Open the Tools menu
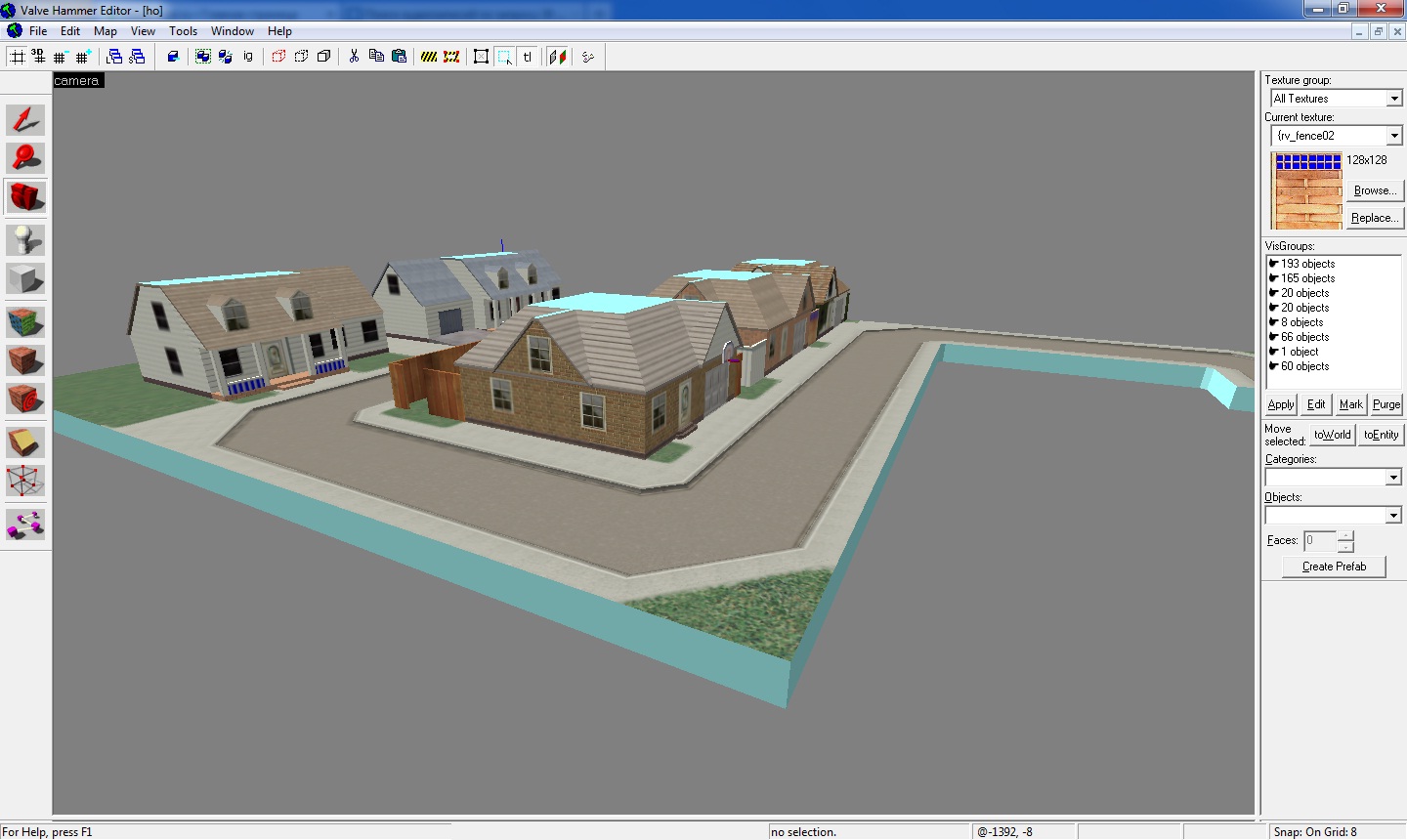Viewport: 1407px width, 840px height. [x=183, y=31]
